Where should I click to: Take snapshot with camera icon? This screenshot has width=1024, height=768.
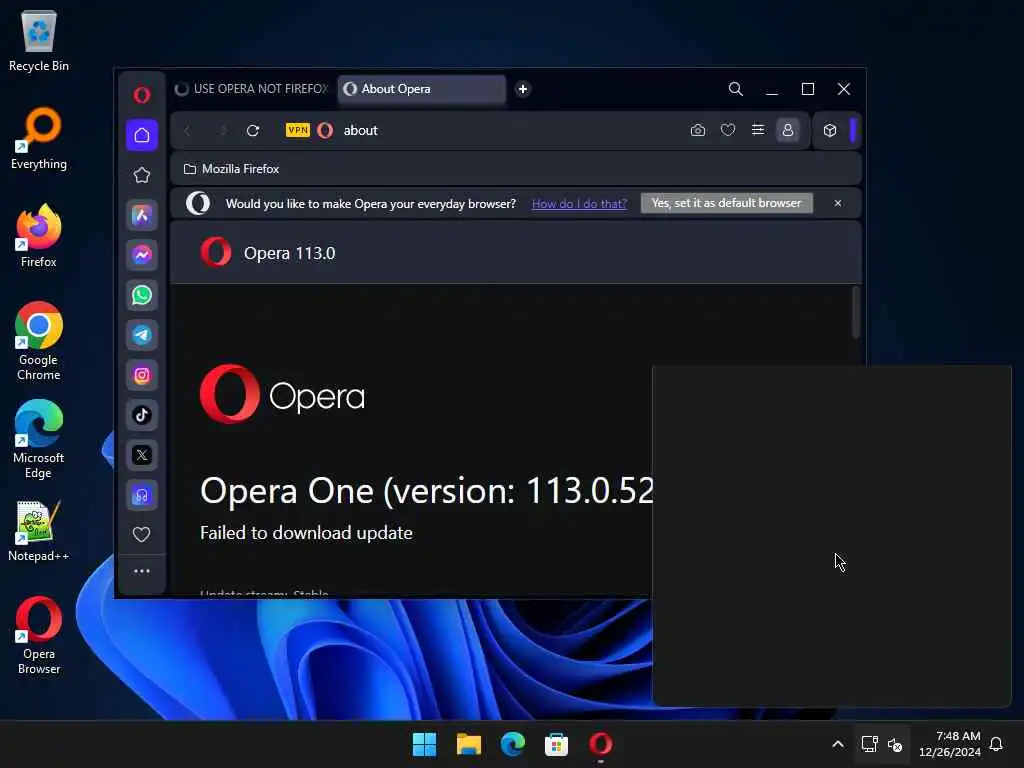click(x=697, y=130)
